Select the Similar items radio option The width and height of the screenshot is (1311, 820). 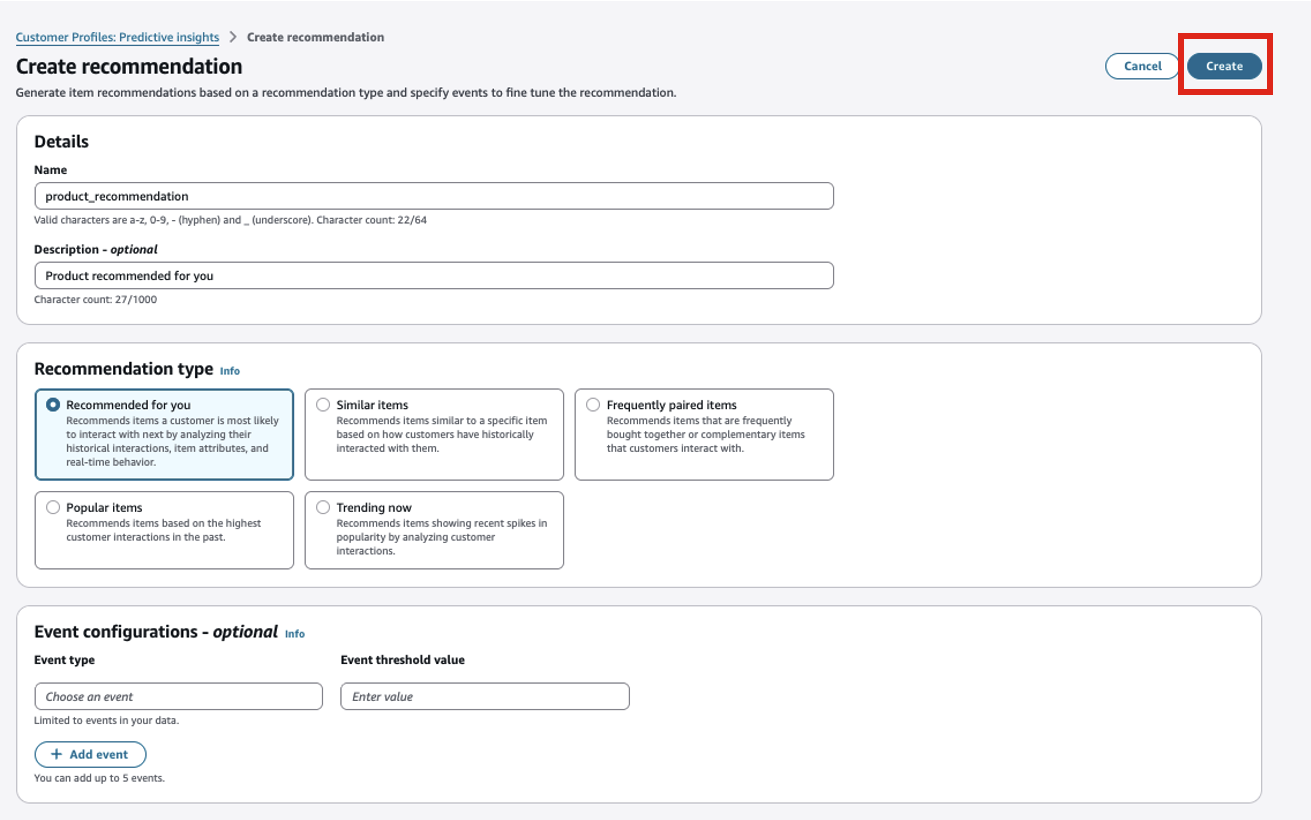coord(323,405)
